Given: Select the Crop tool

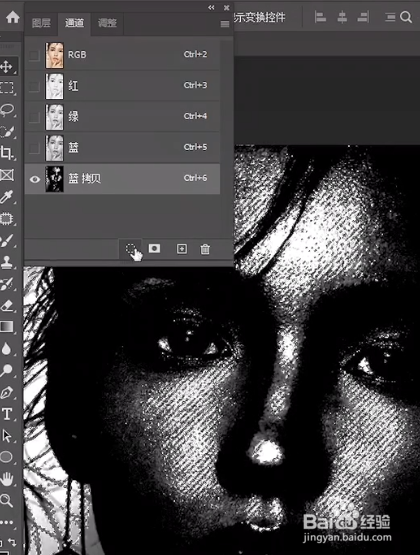Looking at the screenshot, I should point(6,153).
